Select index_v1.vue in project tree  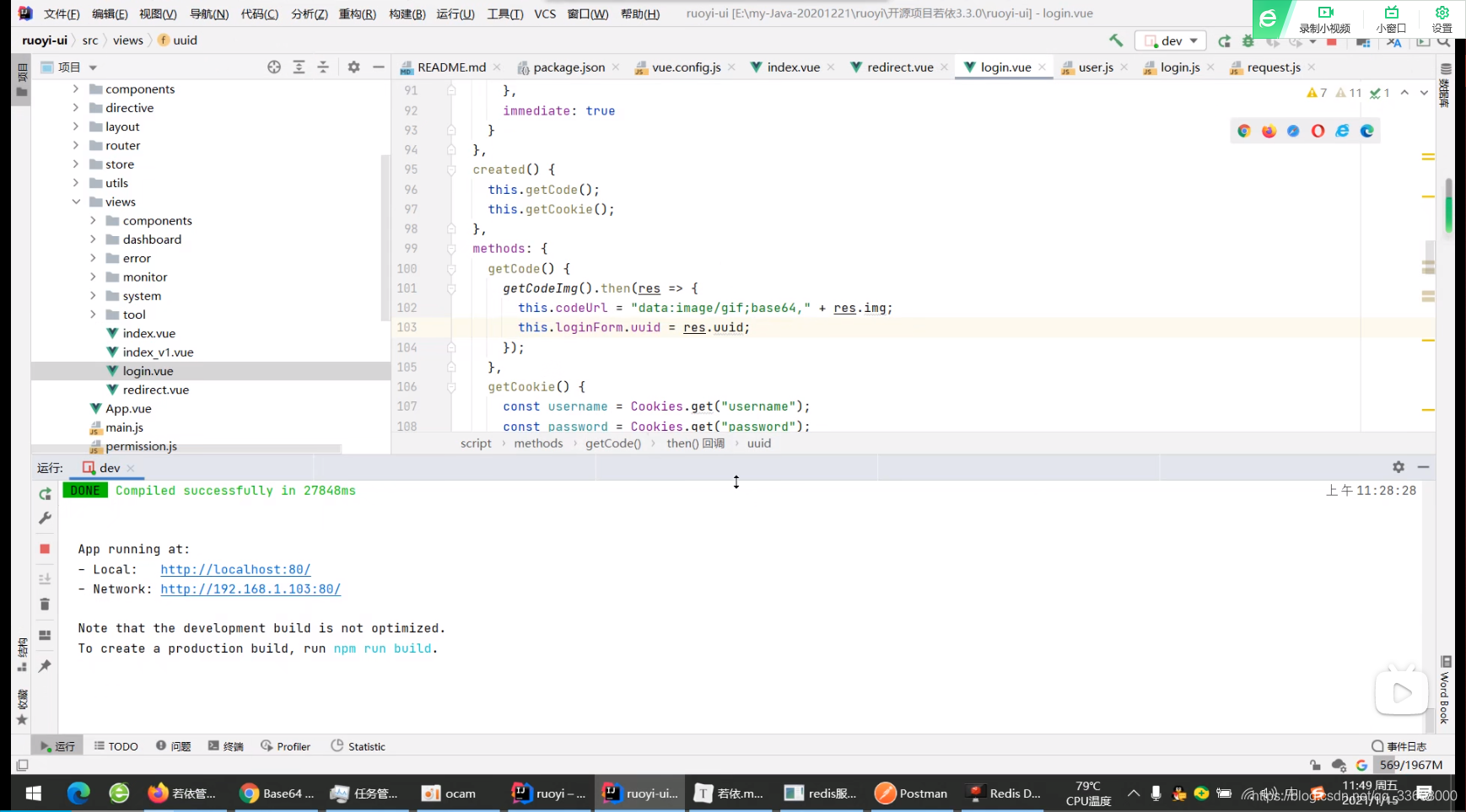pyautogui.click(x=158, y=352)
